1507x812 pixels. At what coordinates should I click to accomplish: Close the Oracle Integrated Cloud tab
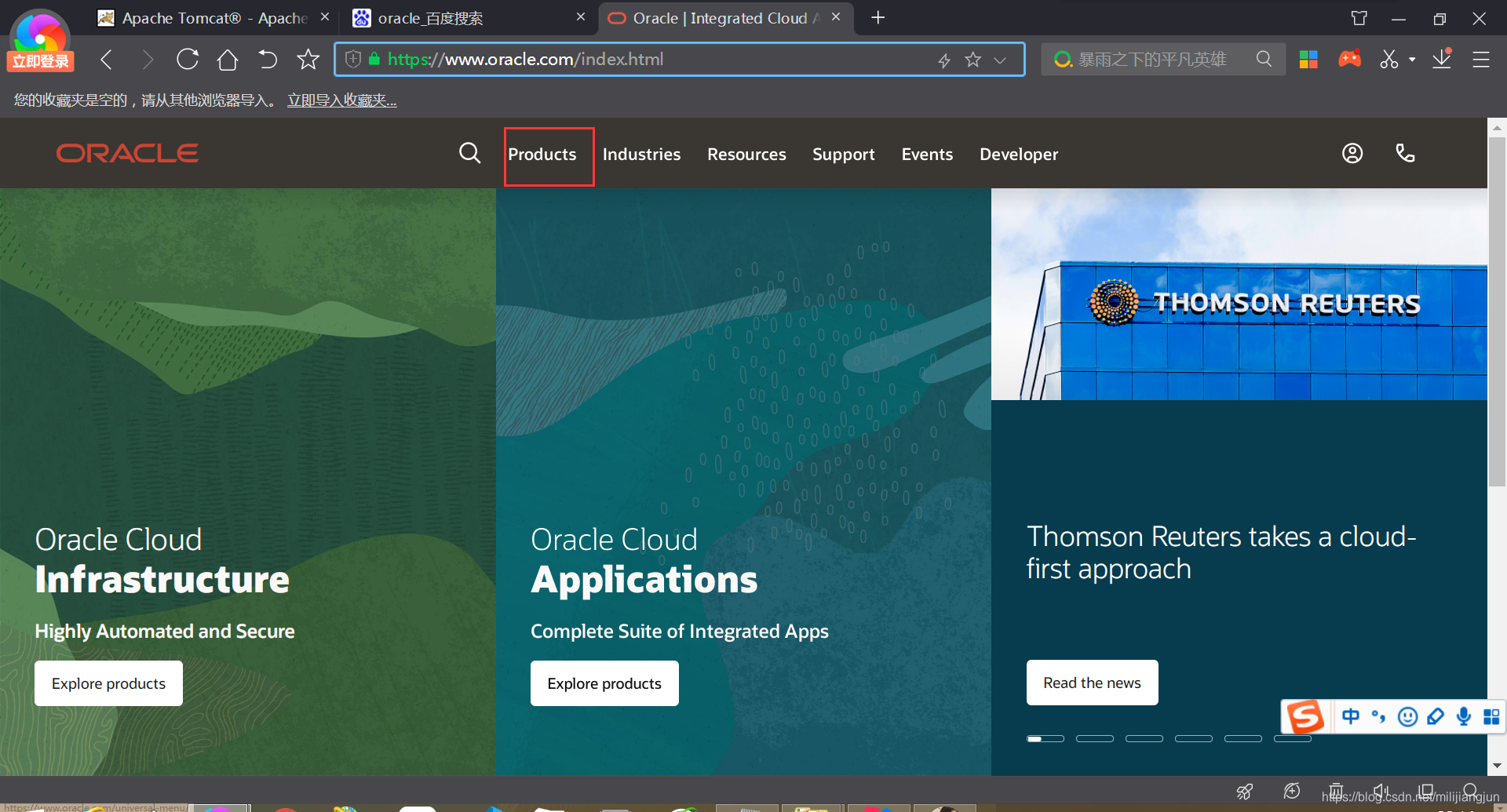[836, 16]
